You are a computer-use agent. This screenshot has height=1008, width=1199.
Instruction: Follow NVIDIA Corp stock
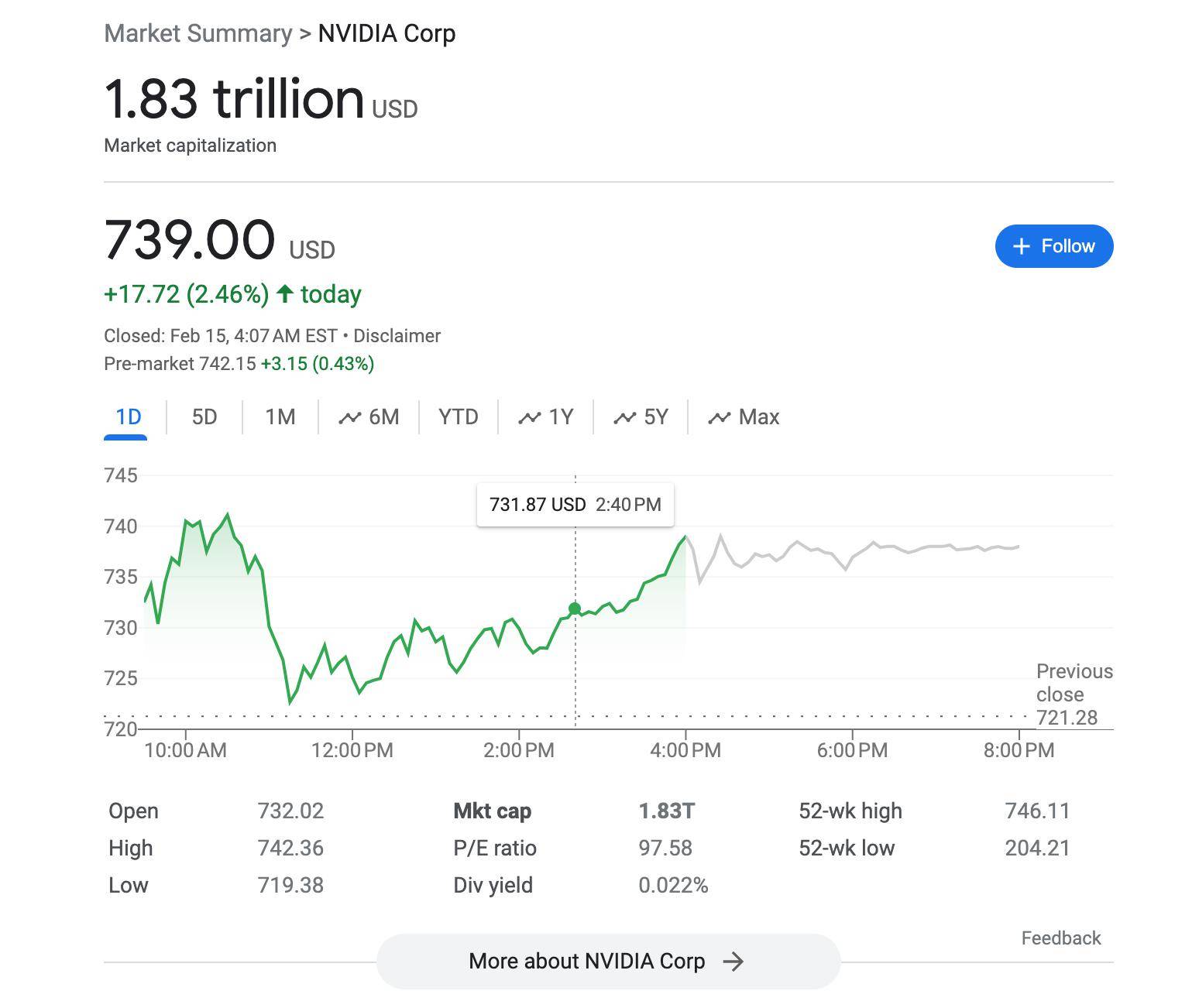(1053, 246)
